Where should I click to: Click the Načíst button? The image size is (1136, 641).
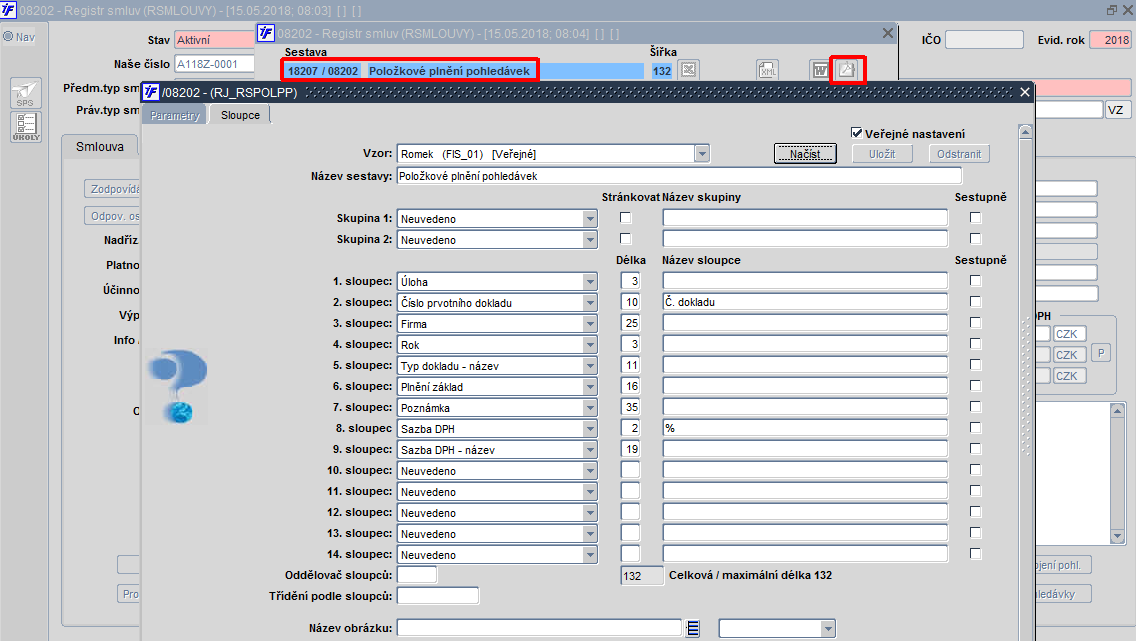(805, 154)
